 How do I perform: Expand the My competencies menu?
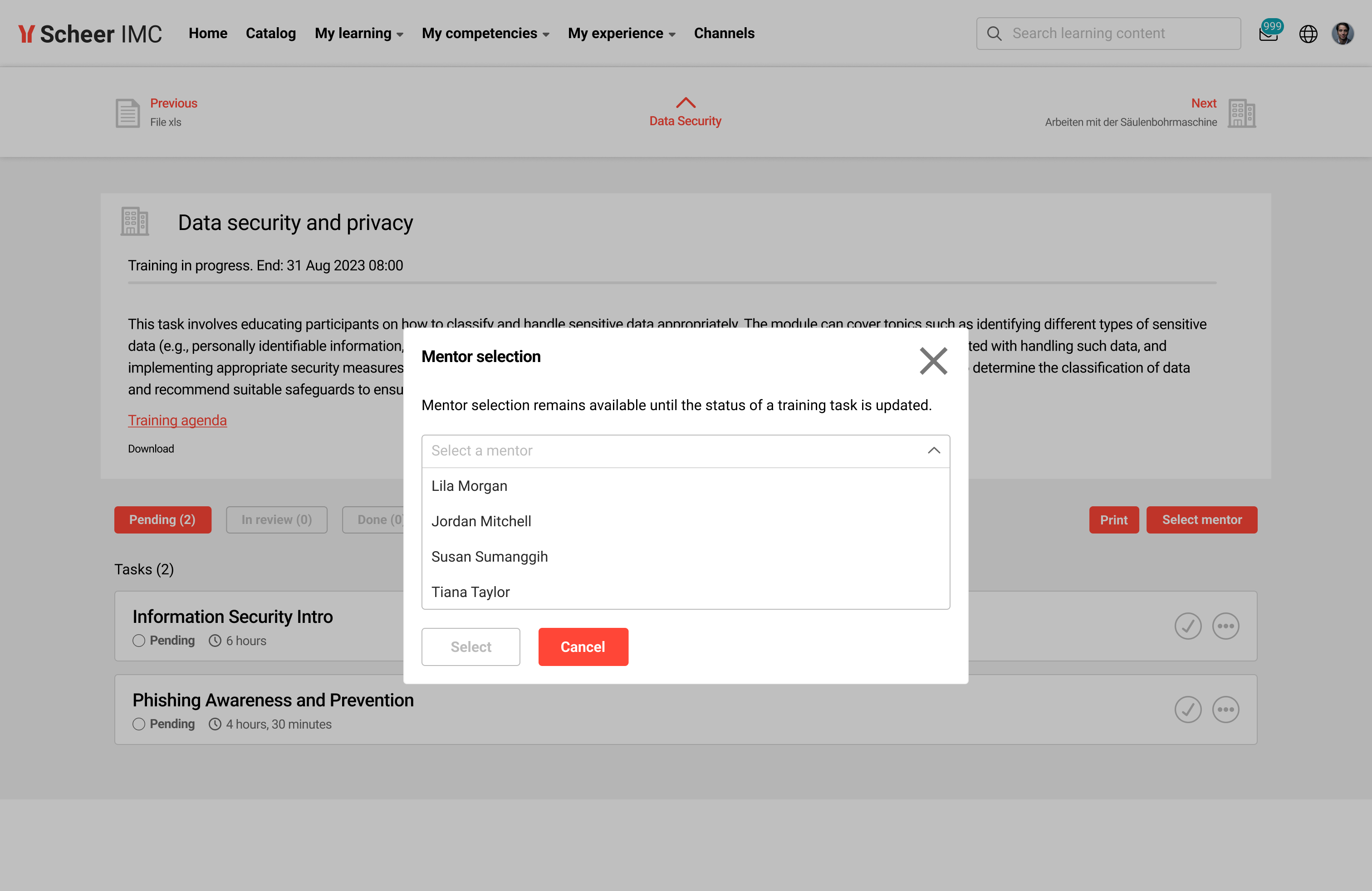click(485, 34)
